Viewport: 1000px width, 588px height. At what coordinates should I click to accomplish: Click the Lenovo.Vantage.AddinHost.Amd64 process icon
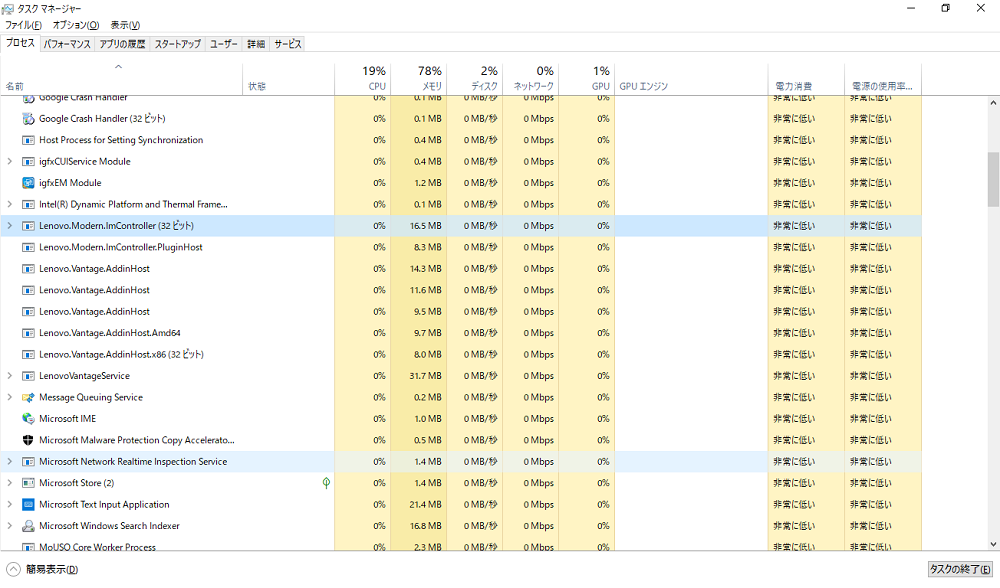pyautogui.click(x=28, y=333)
